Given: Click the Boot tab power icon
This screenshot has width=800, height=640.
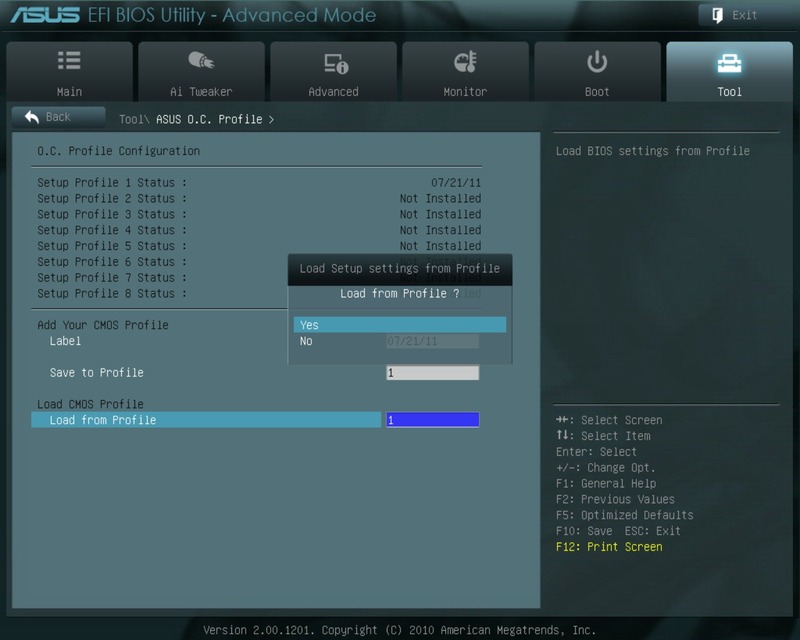Looking at the screenshot, I should [x=597, y=62].
